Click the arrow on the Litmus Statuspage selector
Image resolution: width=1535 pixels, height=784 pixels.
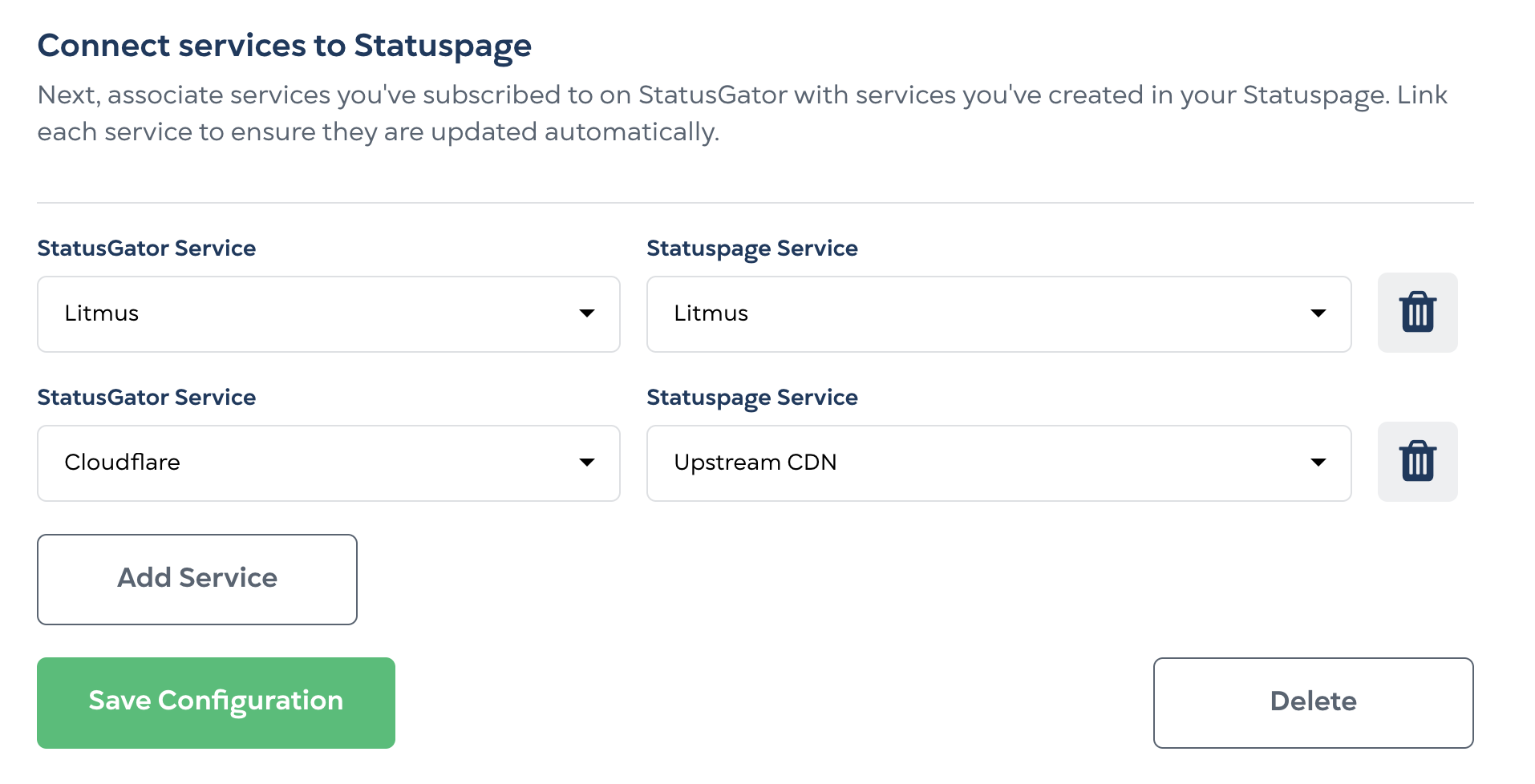(1318, 313)
